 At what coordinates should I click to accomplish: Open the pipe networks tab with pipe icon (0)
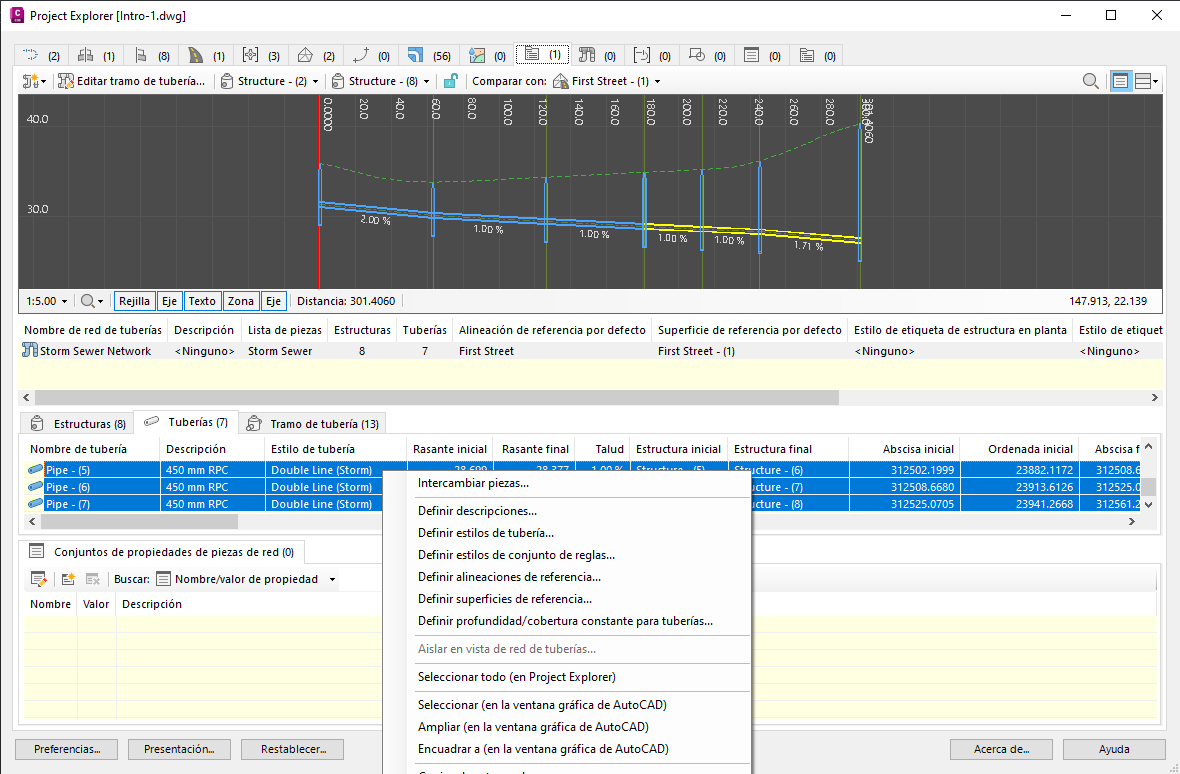pyautogui.click(x=597, y=55)
